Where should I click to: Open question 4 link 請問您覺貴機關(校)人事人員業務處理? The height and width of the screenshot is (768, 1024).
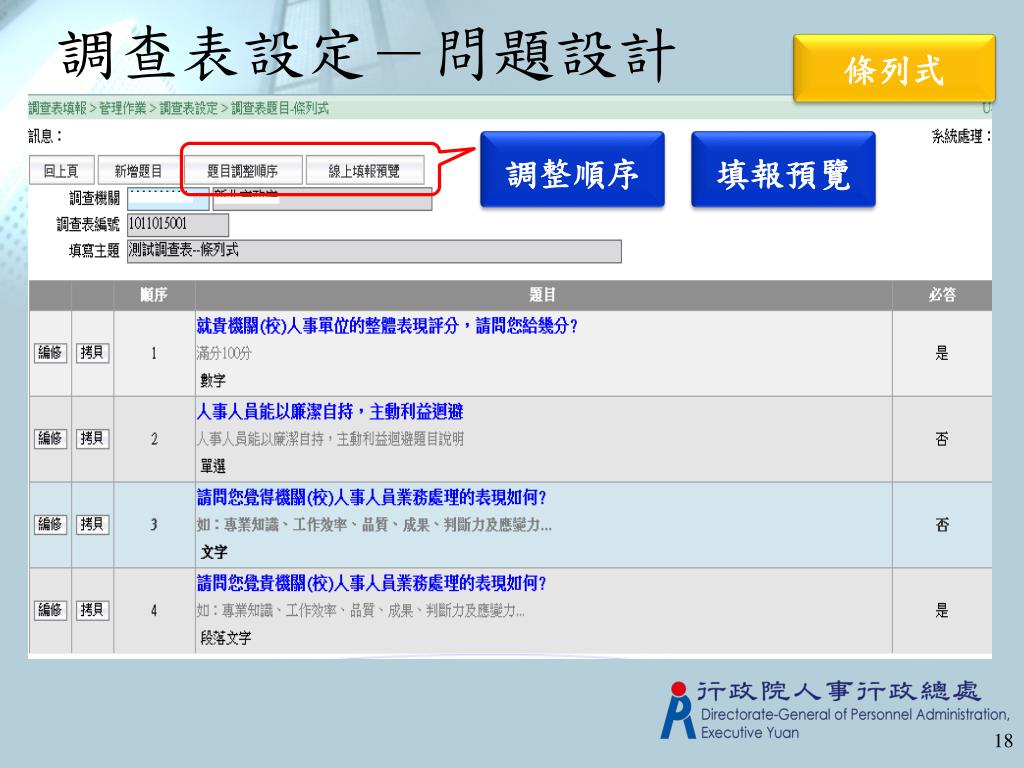[371, 583]
